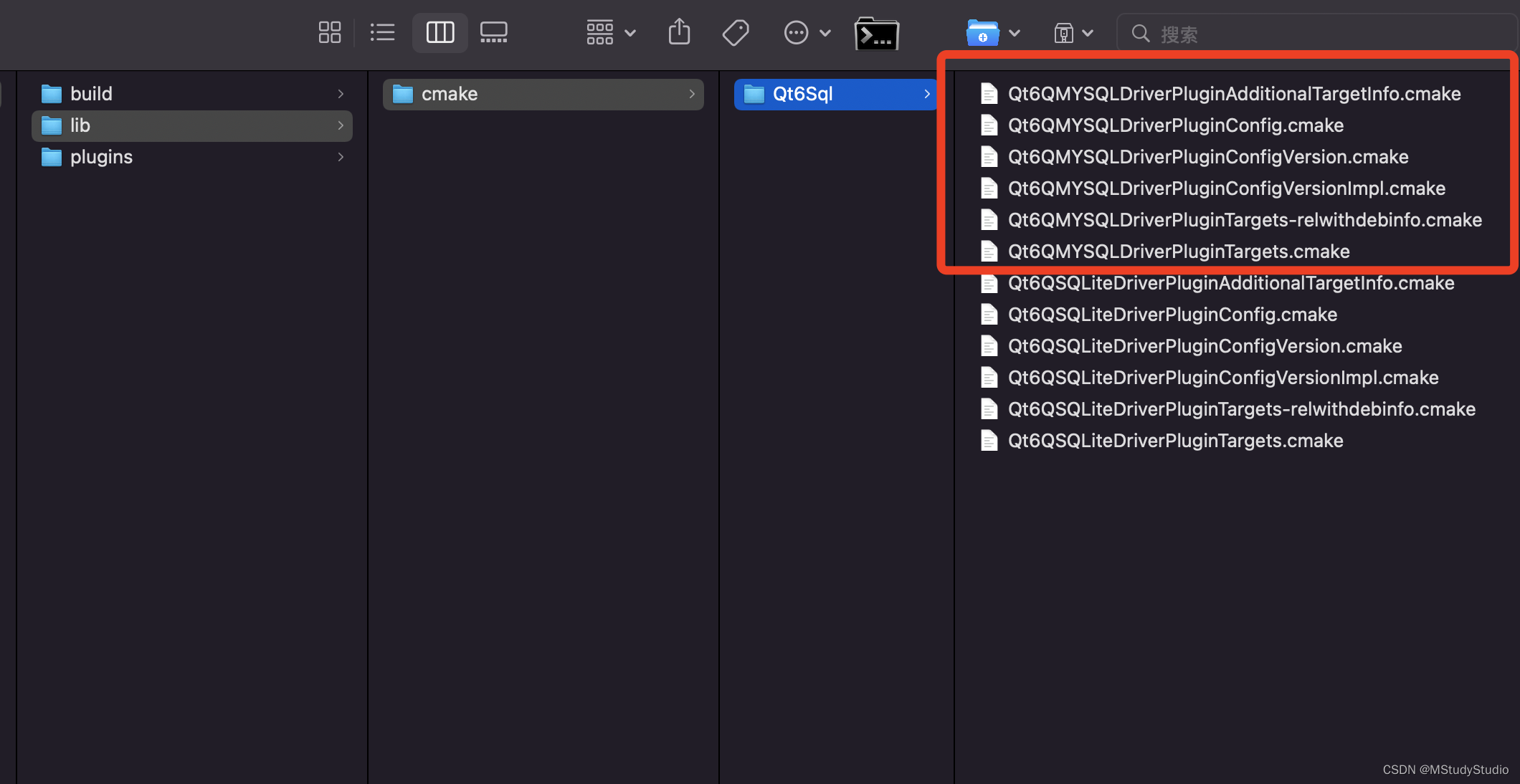Open the group-by options dropdown
Viewport: 1520px width, 784px height.
(611, 32)
